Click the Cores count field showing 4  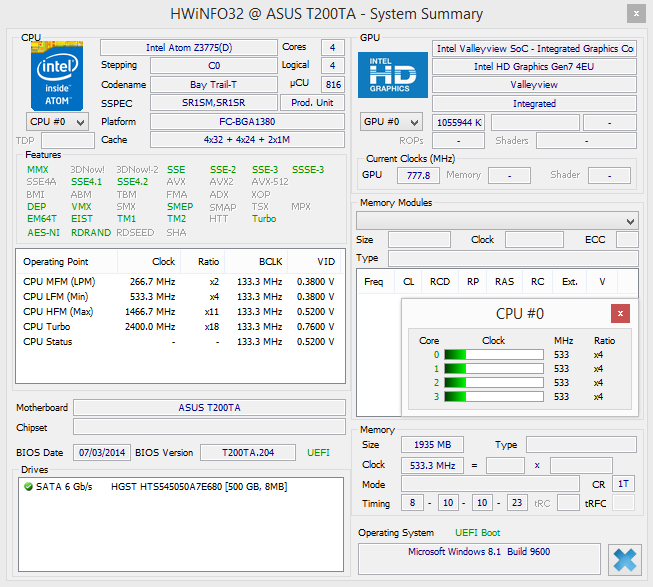point(332,47)
